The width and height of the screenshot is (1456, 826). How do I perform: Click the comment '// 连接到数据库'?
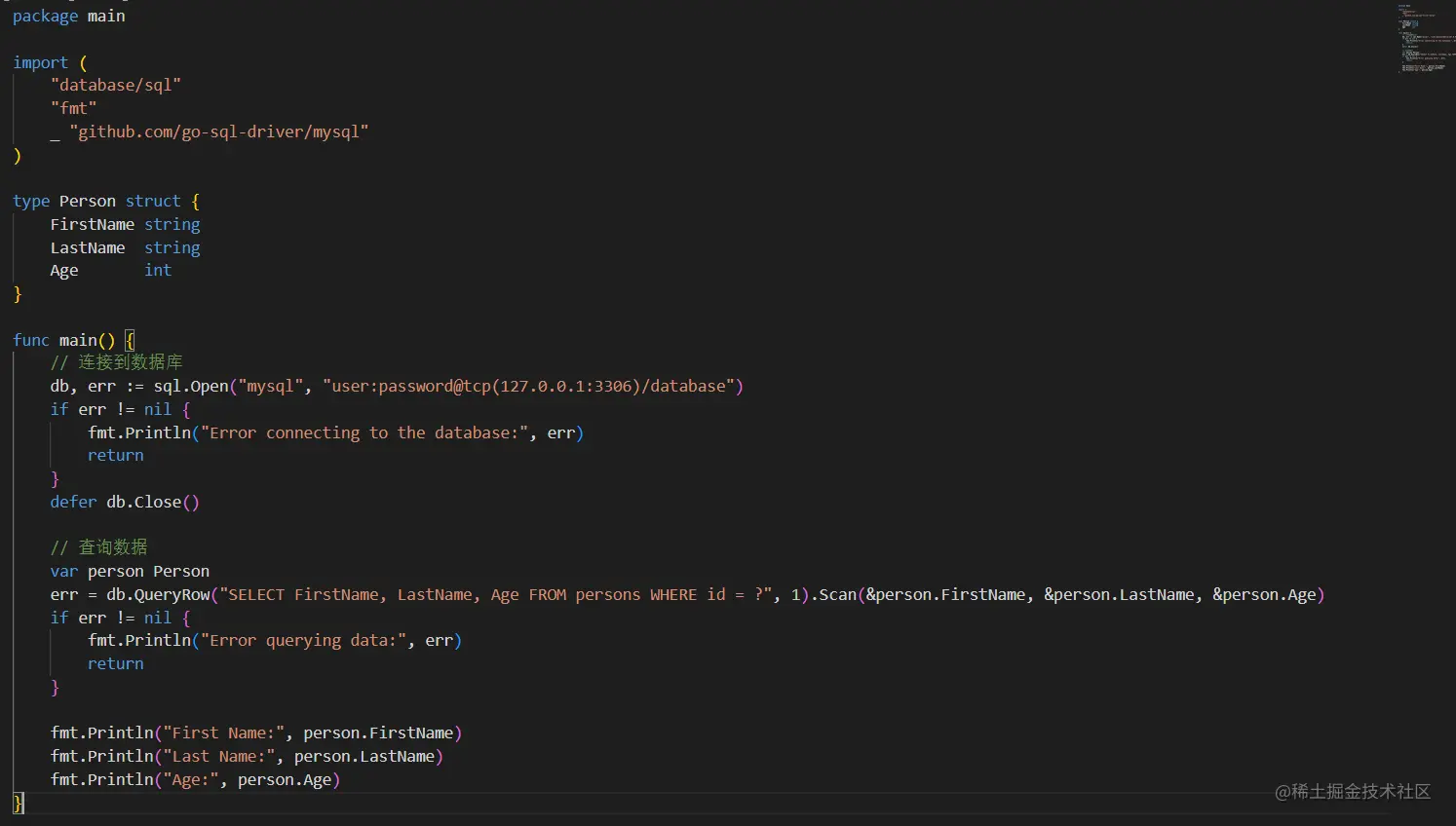tap(117, 362)
